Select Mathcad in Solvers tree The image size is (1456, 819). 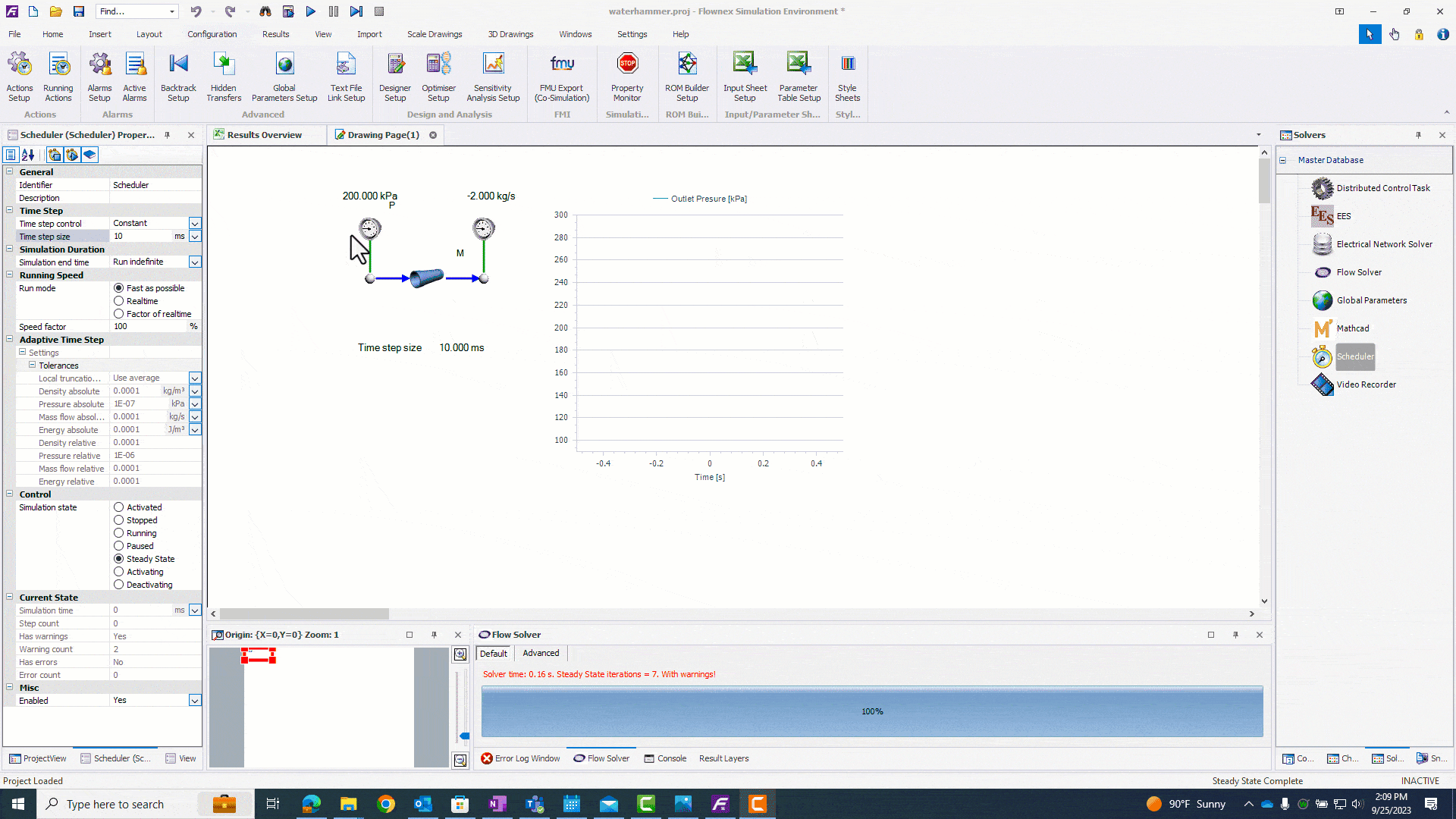click(1352, 328)
